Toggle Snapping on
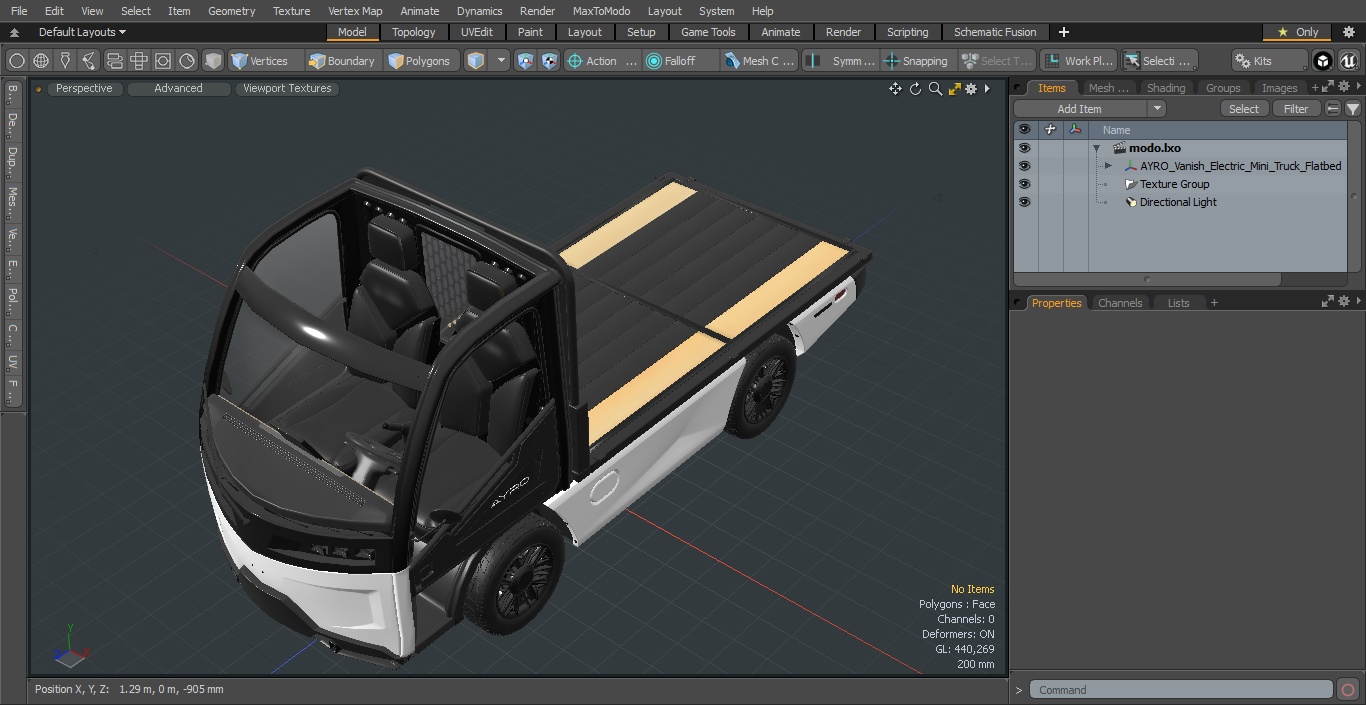The image size is (1366, 705). (917, 61)
